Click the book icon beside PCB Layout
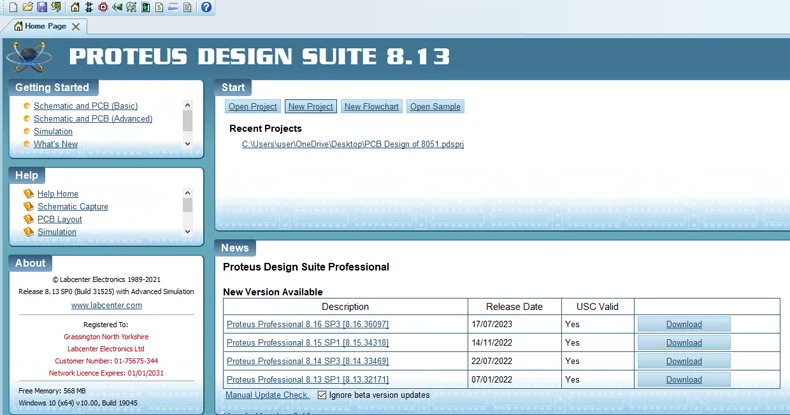This screenshot has height=415, width=790. [29, 219]
